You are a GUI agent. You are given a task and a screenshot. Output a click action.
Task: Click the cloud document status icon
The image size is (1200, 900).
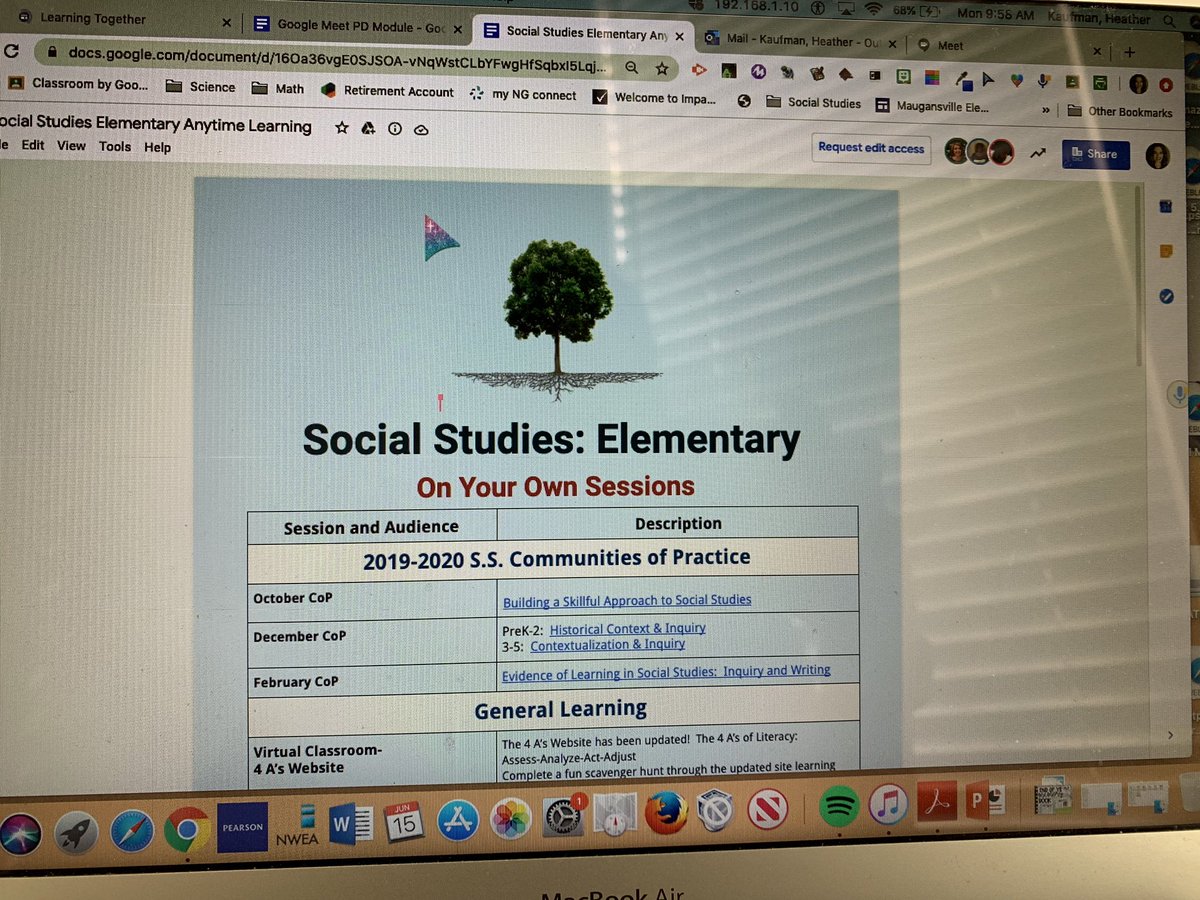click(420, 130)
